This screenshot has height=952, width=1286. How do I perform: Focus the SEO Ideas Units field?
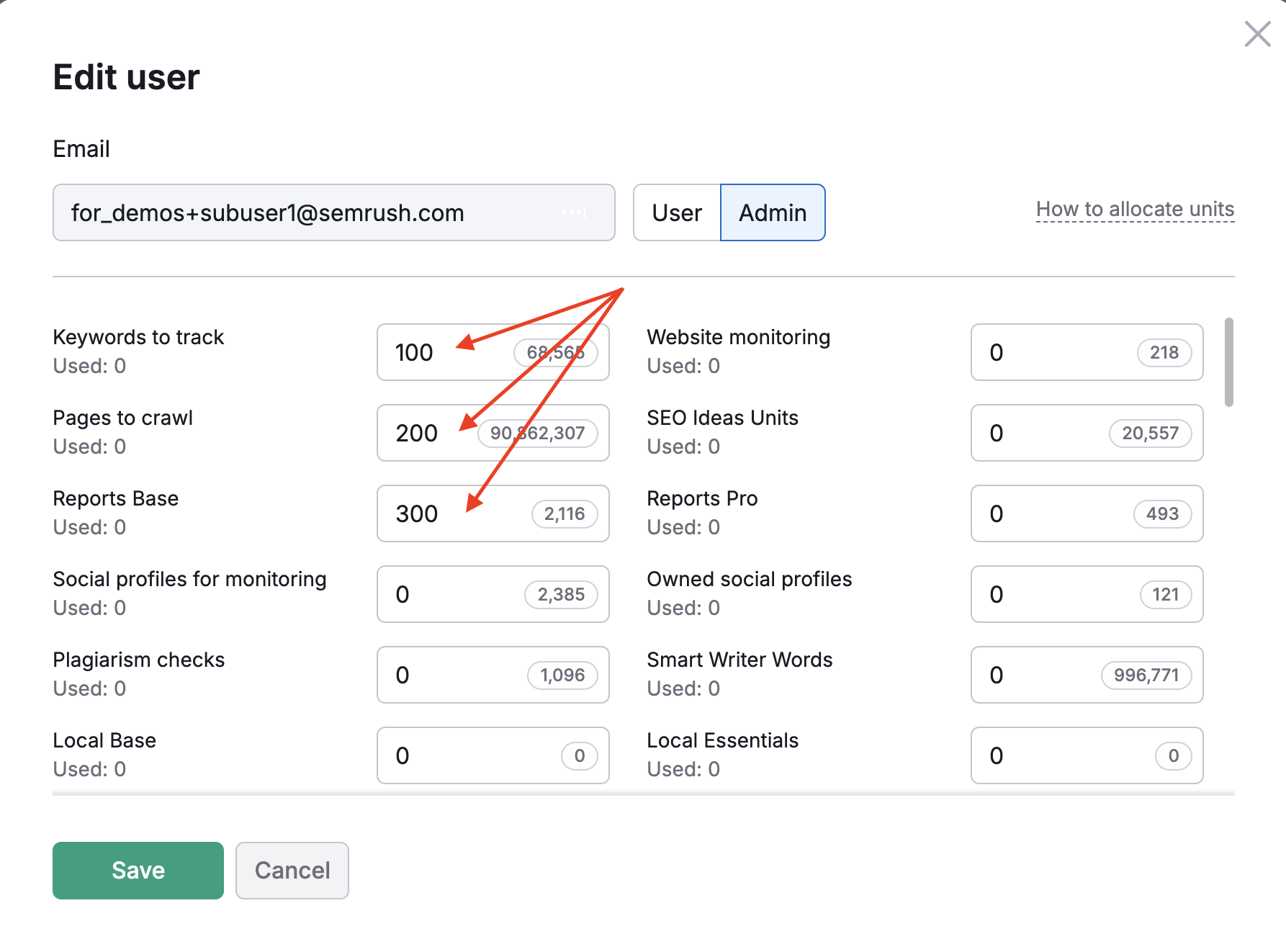coord(1037,433)
